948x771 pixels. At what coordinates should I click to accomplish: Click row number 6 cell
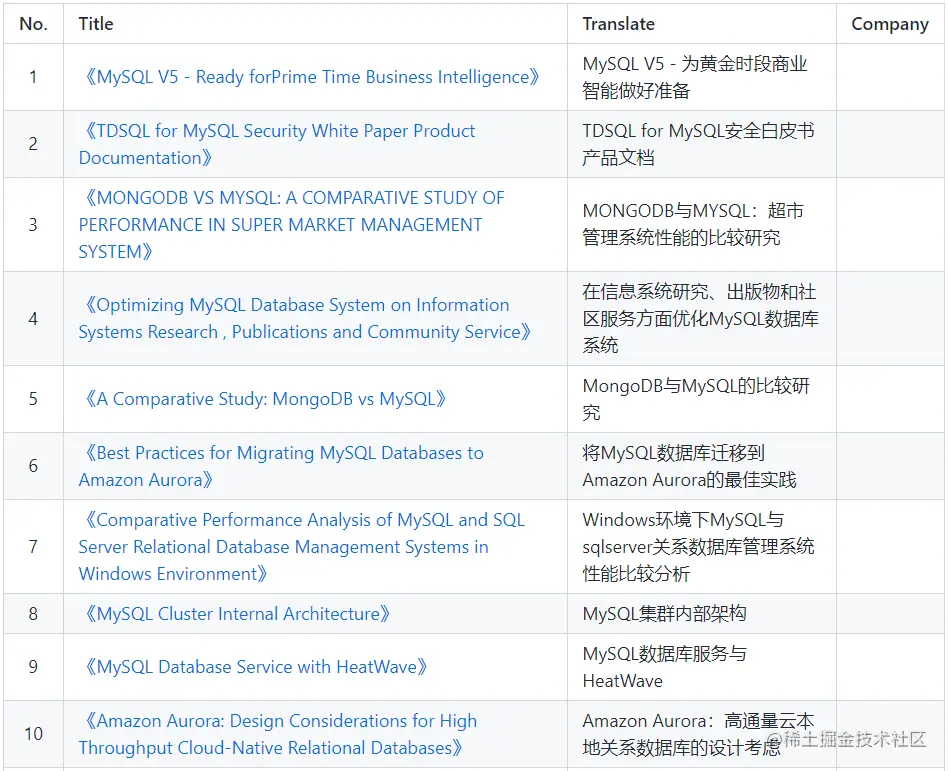[33, 466]
